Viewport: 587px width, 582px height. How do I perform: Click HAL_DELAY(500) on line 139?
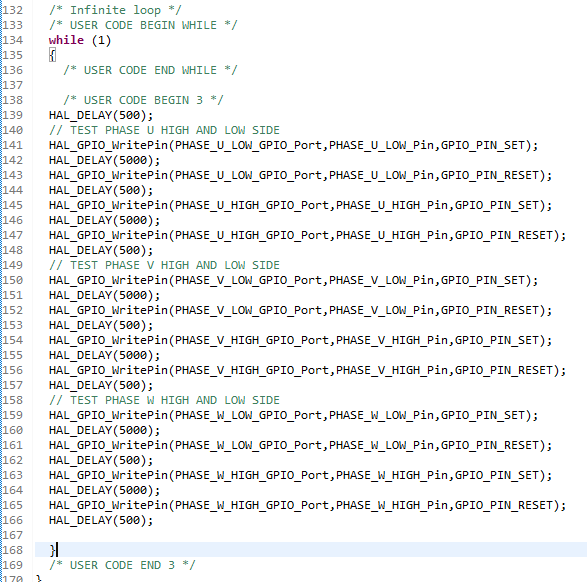[x=101, y=115]
